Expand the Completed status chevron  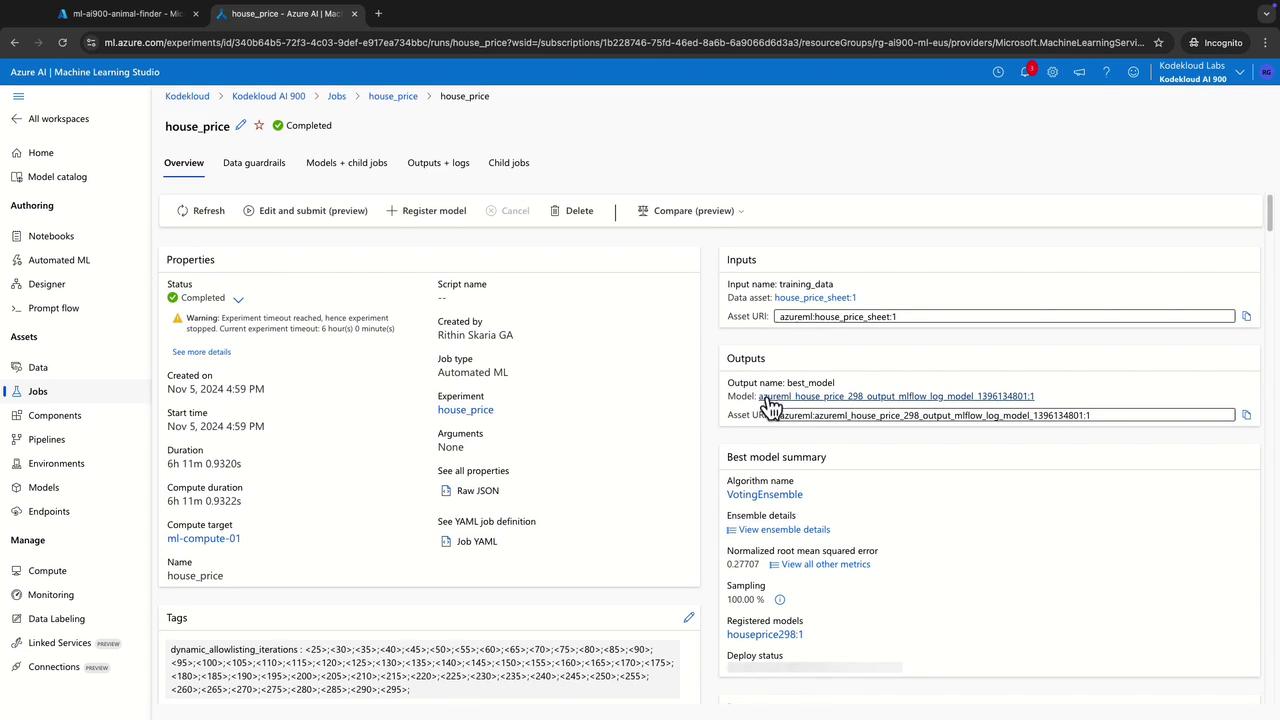click(238, 299)
